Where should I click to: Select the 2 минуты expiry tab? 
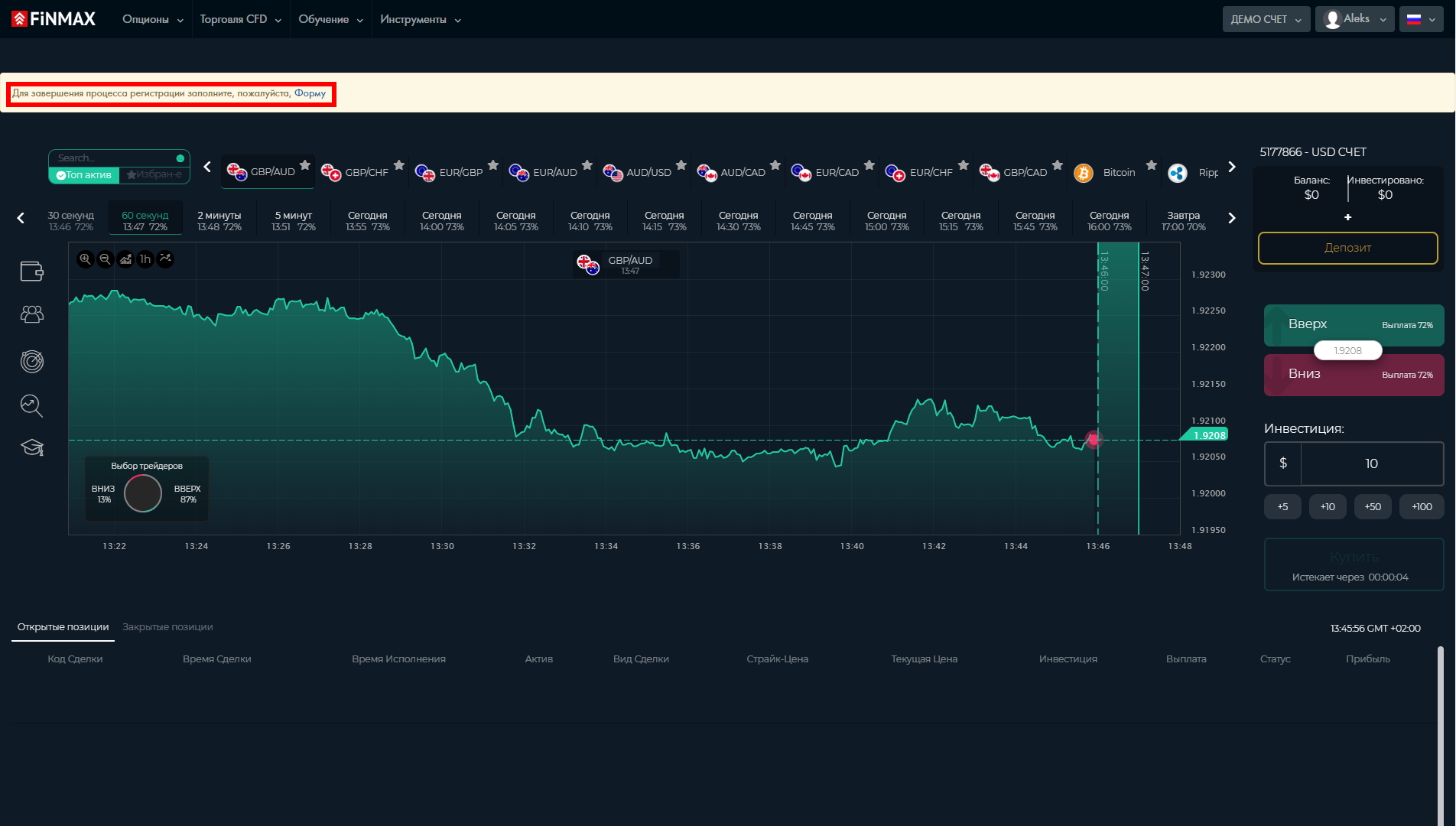point(219,220)
